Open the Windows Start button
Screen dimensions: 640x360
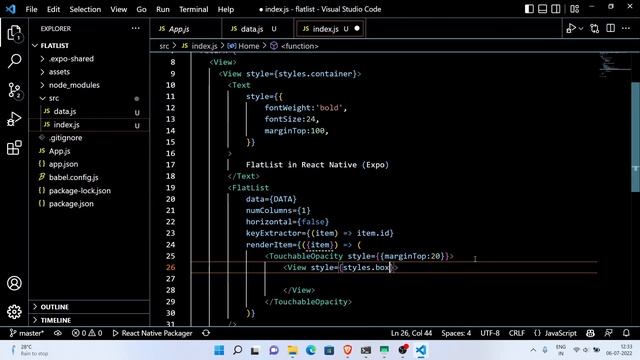pyautogui.click(x=219, y=350)
